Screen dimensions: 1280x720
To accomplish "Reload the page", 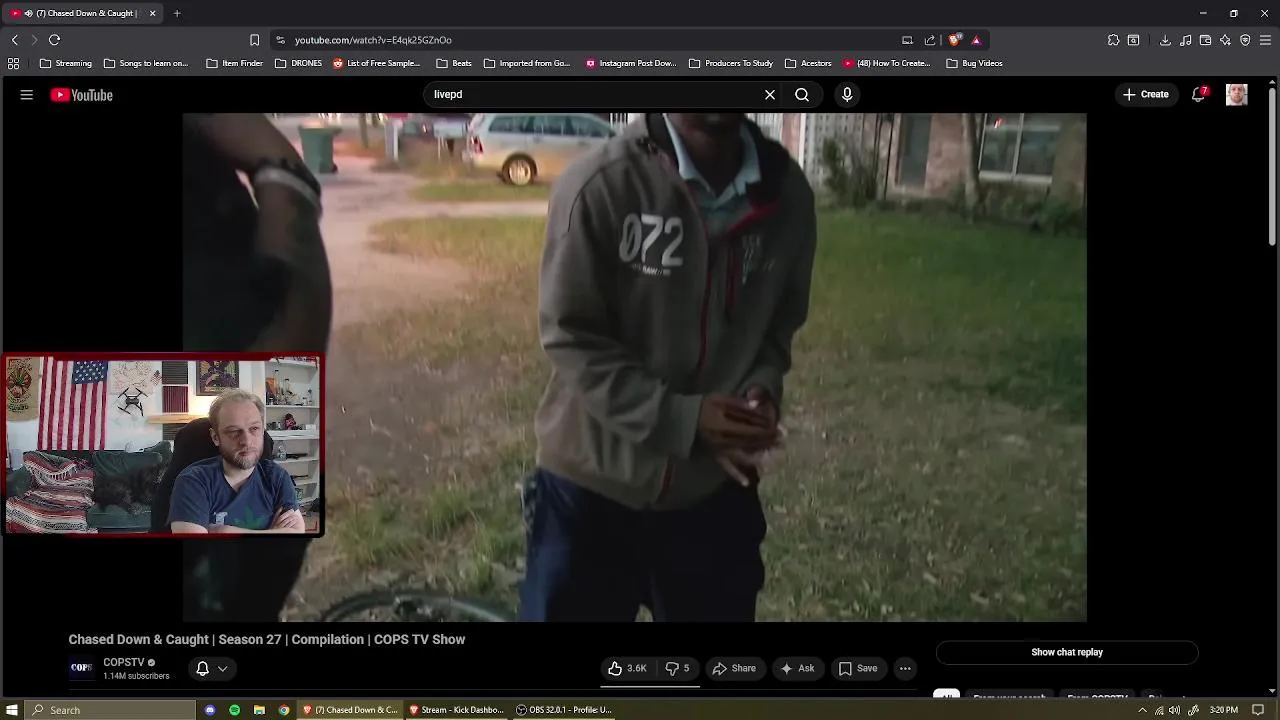I will 54,40.
